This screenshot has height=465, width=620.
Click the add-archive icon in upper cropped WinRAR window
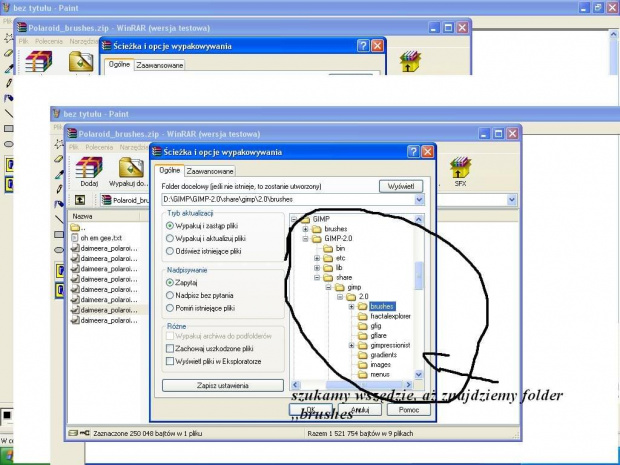pyautogui.click(x=39, y=61)
